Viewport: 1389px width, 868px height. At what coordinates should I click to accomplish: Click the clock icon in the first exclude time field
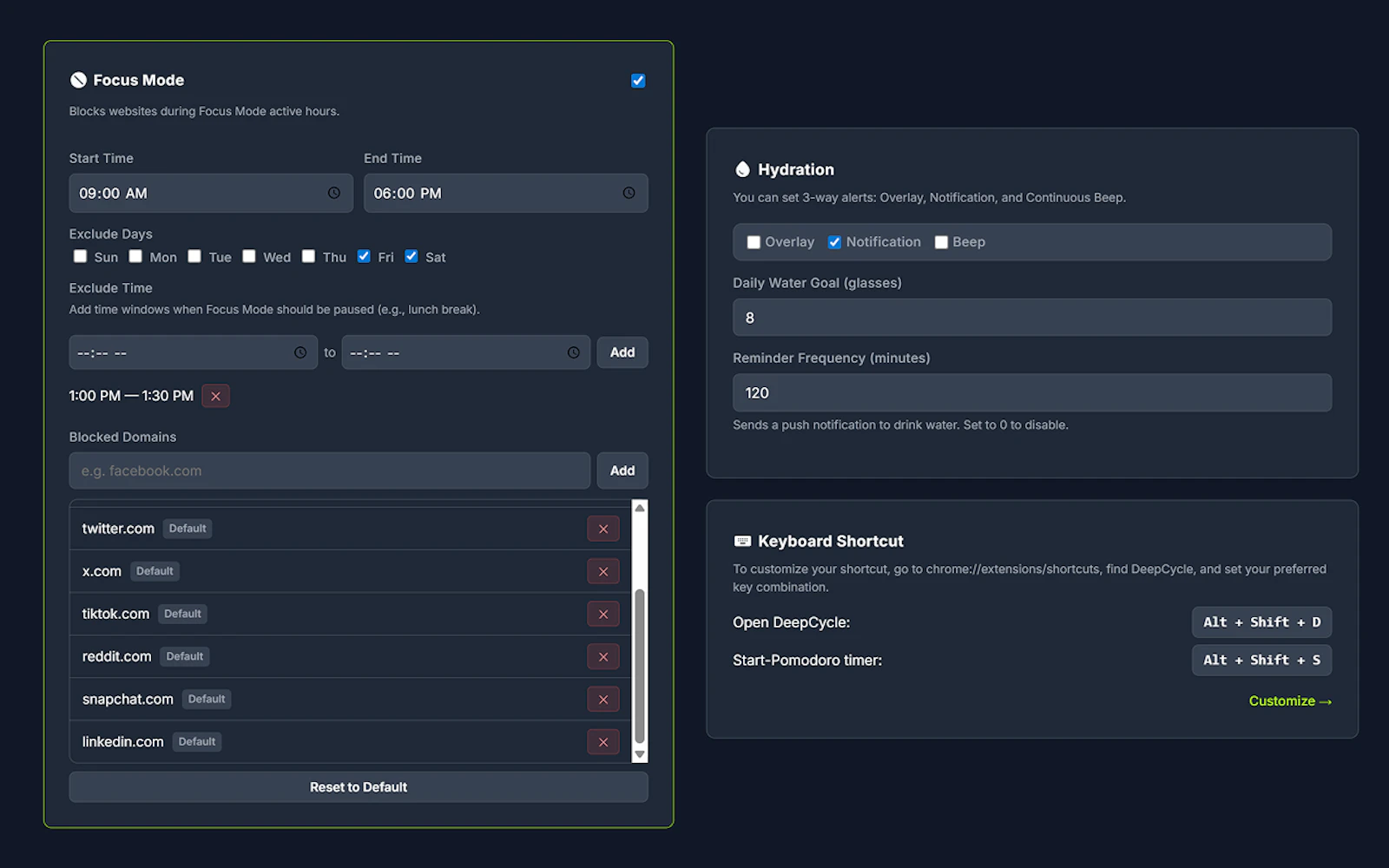click(x=303, y=352)
